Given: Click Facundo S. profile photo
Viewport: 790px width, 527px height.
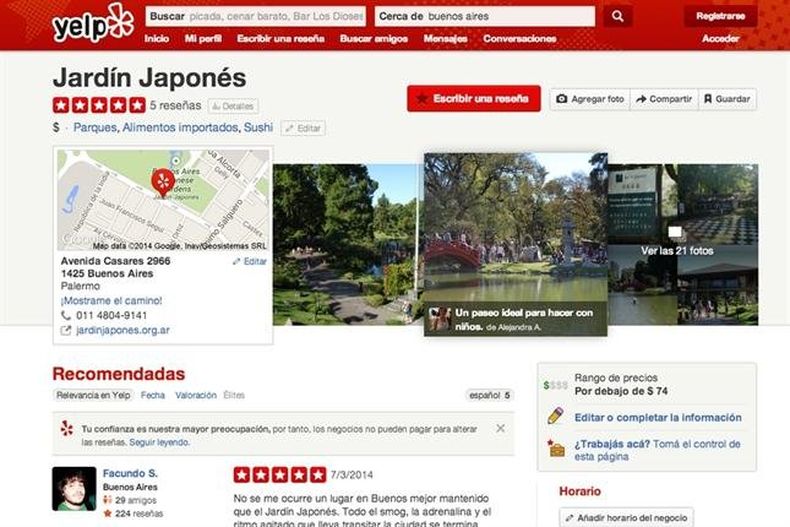Looking at the screenshot, I should pyautogui.click(x=74, y=489).
